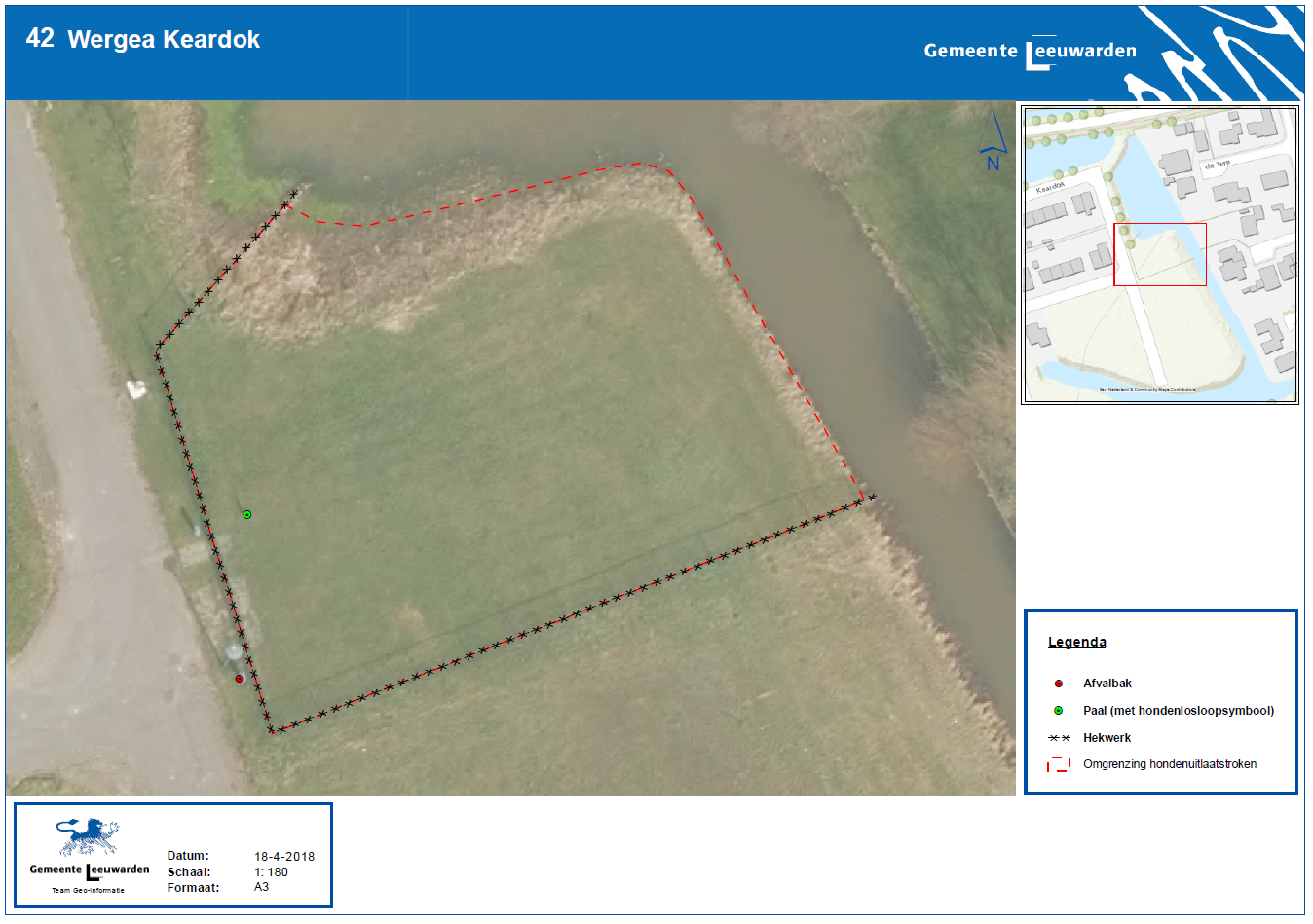Click the "42 Wergea Keardok" title
Image resolution: width=1313 pixels, height=924 pixels.
tap(143, 39)
